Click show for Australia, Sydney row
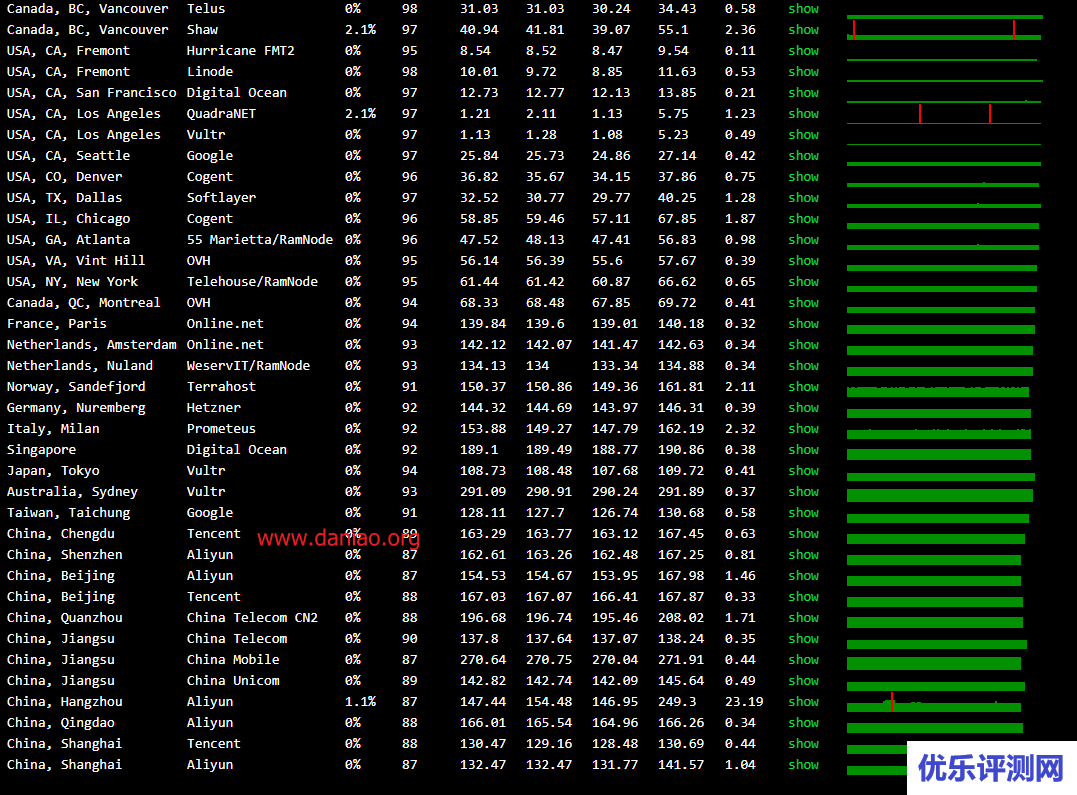 click(803, 491)
